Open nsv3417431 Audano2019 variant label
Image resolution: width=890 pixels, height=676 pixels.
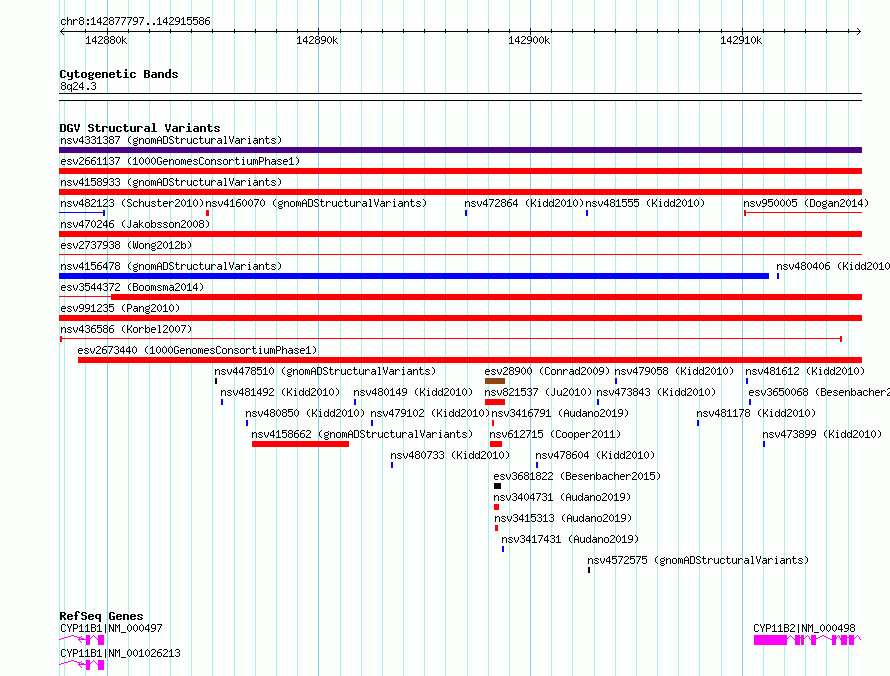[570, 539]
